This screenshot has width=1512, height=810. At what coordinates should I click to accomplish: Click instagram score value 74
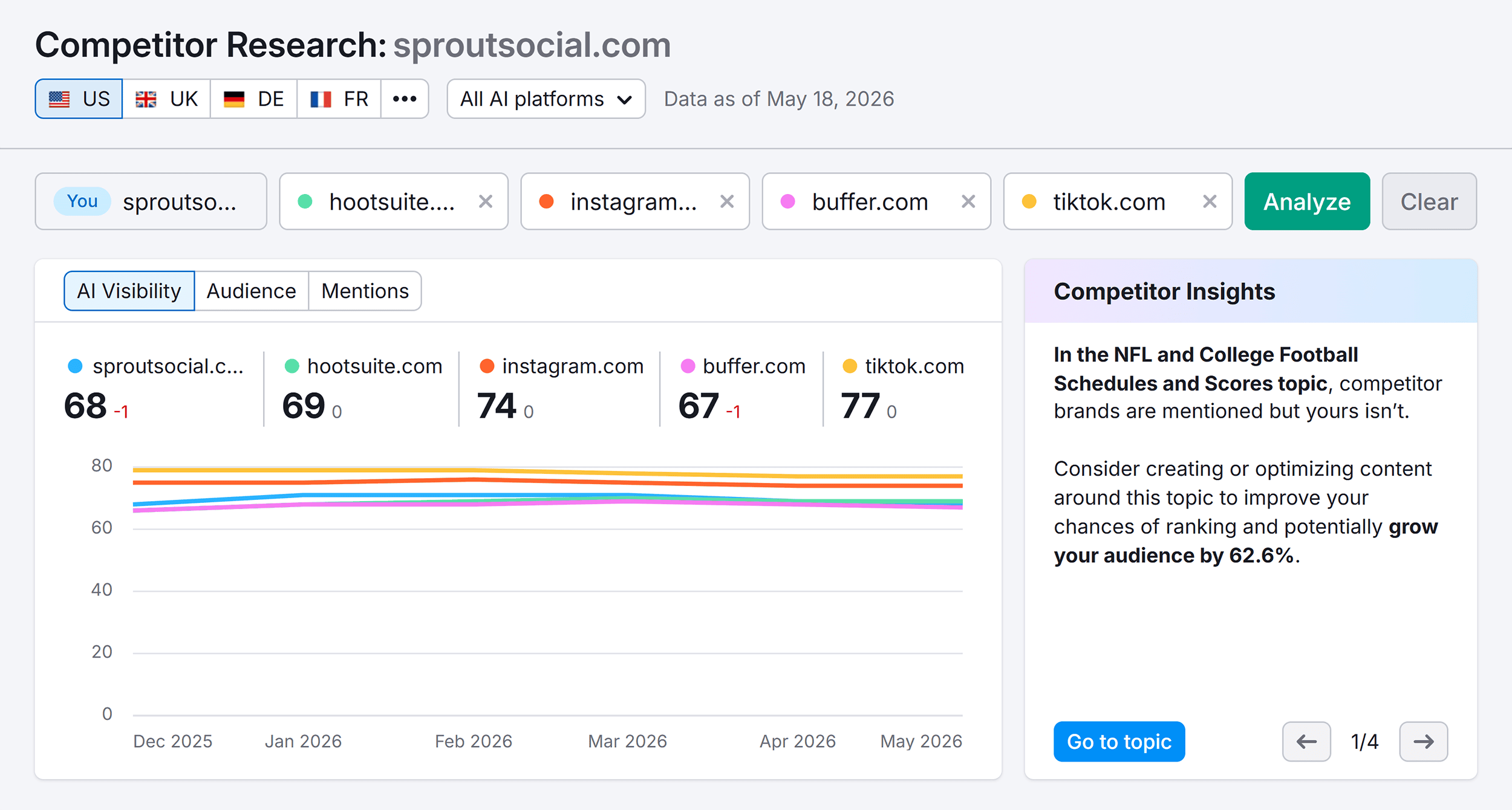coord(497,406)
